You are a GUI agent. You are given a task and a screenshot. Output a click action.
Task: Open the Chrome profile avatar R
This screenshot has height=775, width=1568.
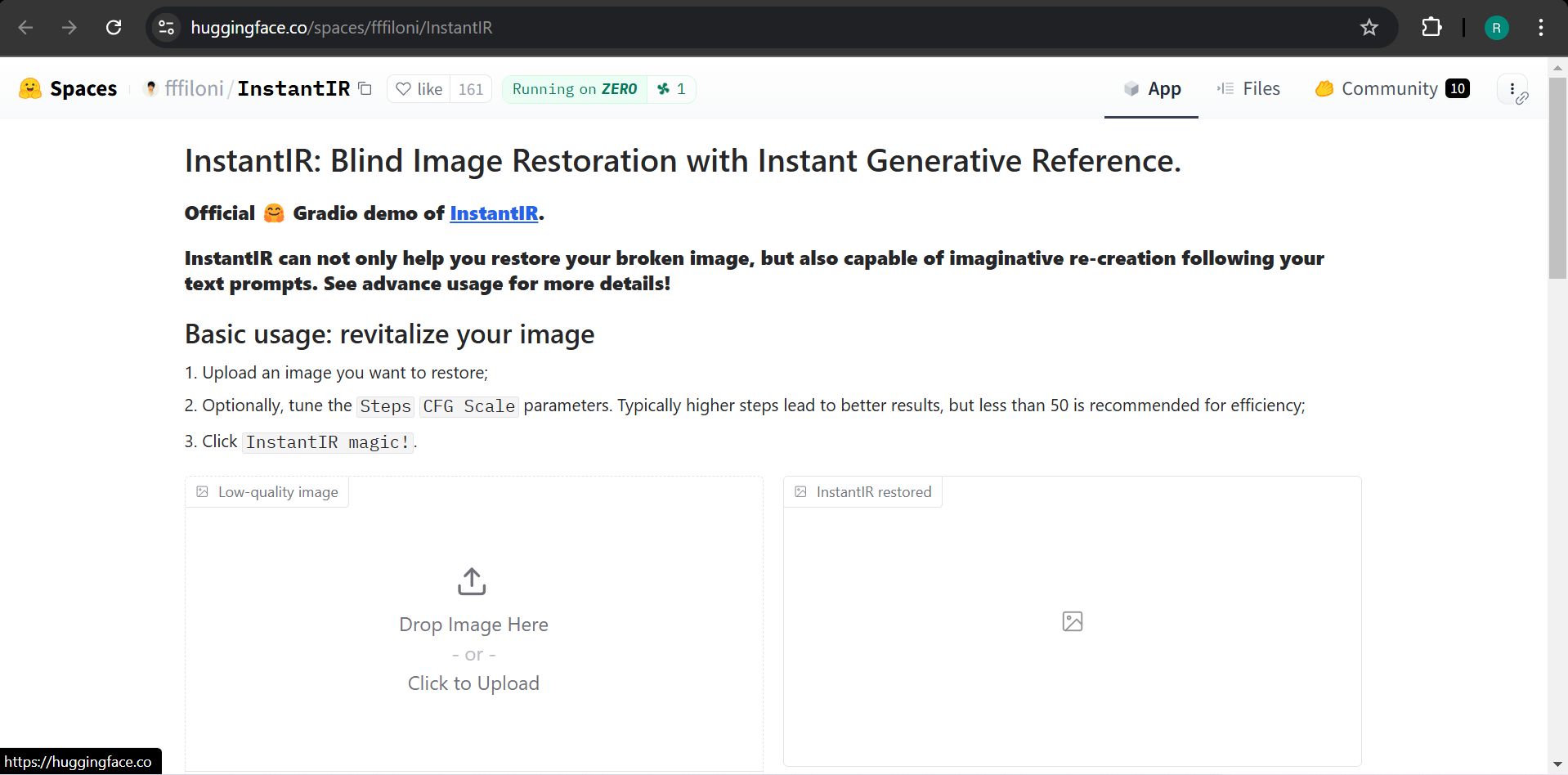[1496, 28]
